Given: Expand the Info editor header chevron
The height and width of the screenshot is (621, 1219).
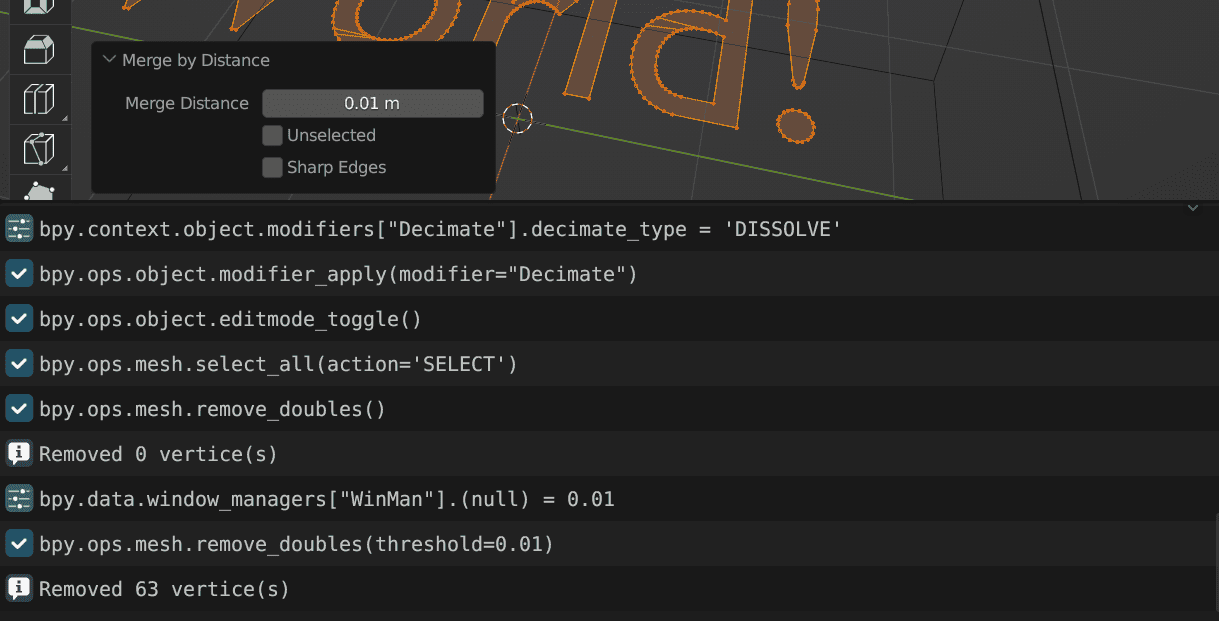Looking at the screenshot, I should pos(1191,208).
